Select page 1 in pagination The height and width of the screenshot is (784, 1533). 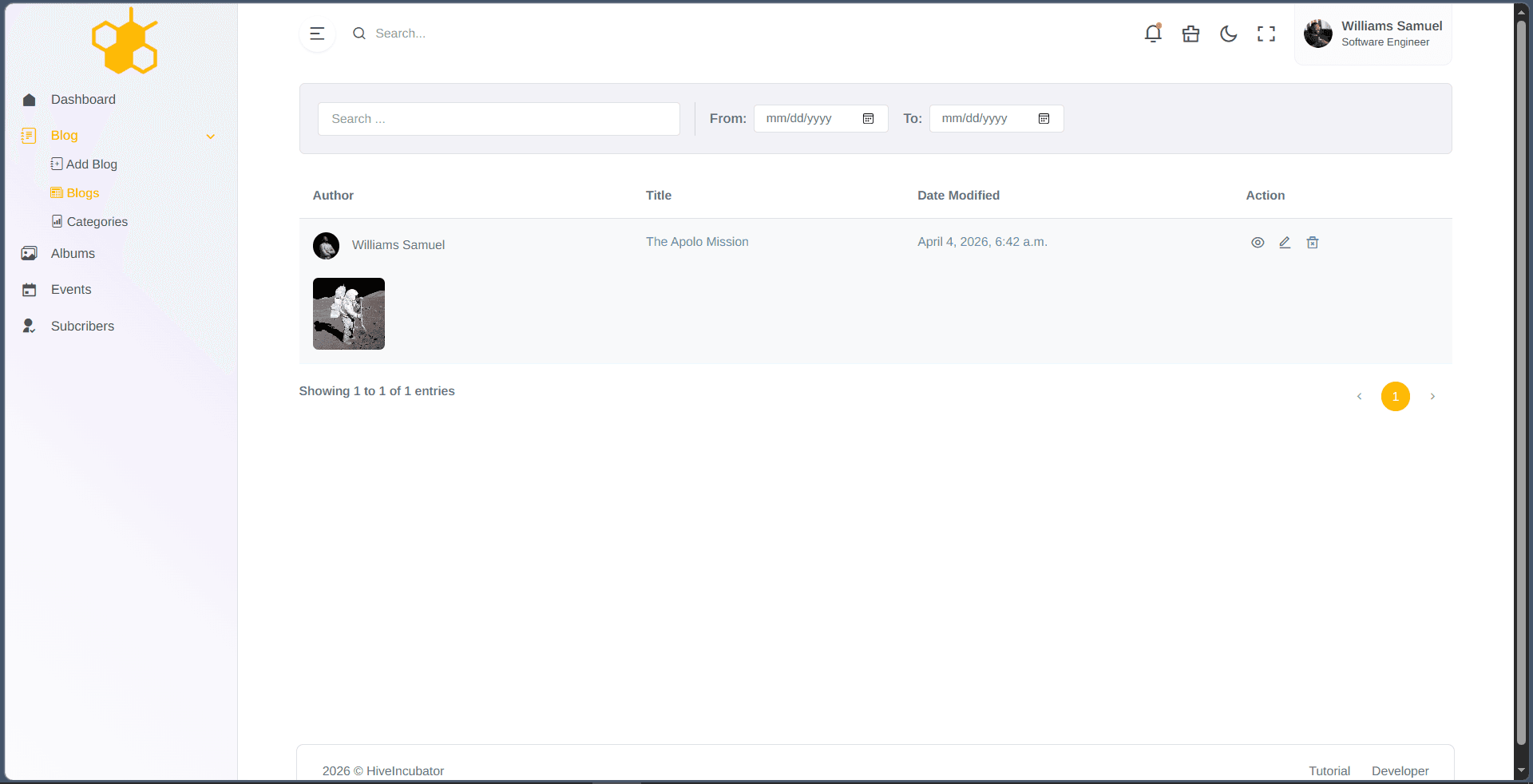(x=1396, y=397)
